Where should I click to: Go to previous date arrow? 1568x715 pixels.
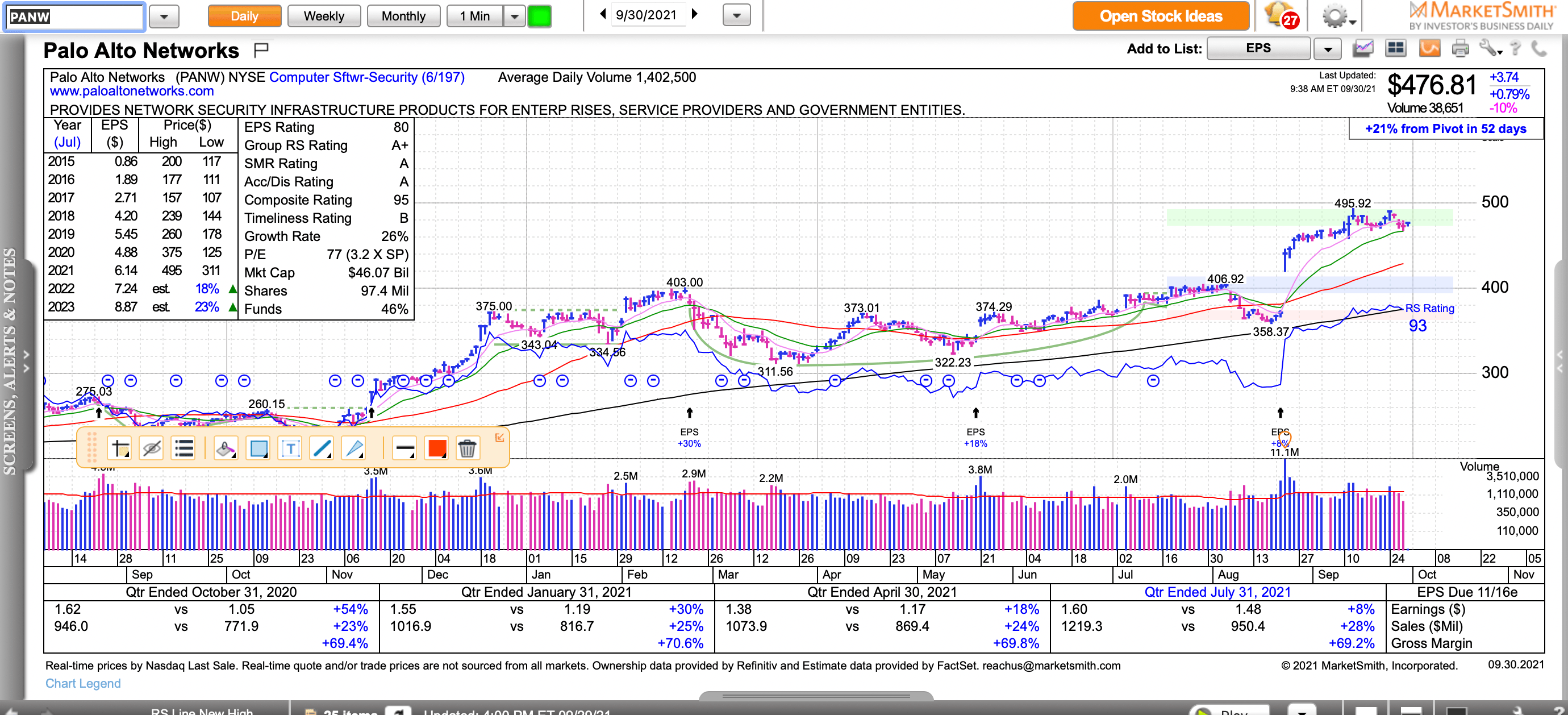[603, 14]
